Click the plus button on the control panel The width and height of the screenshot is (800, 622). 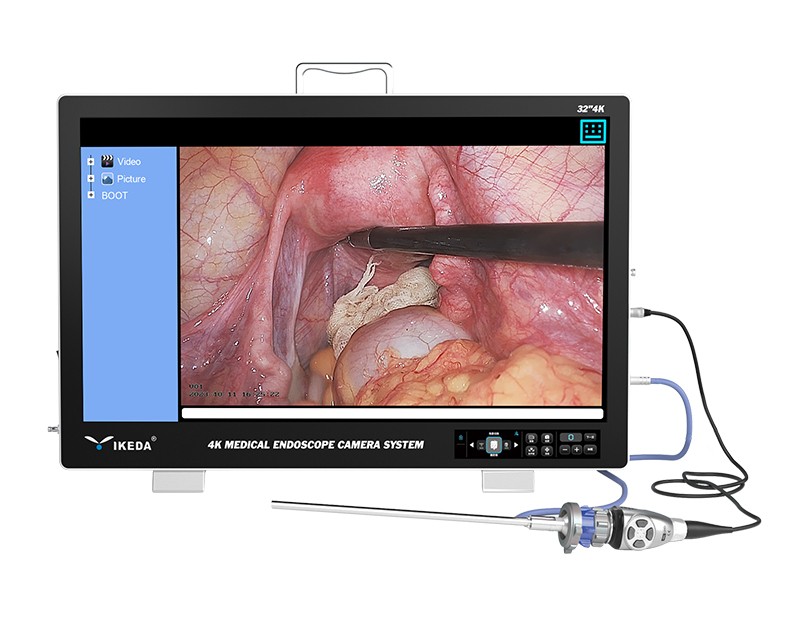click(577, 450)
